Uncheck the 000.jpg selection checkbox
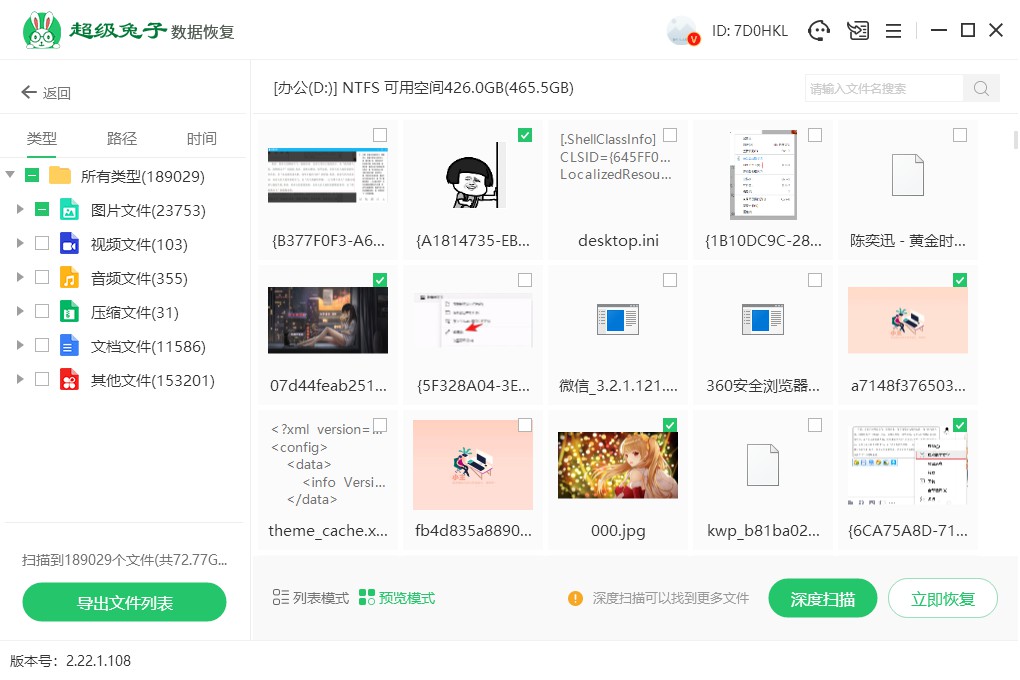This screenshot has height=680, width=1020. tap(669, 424)
